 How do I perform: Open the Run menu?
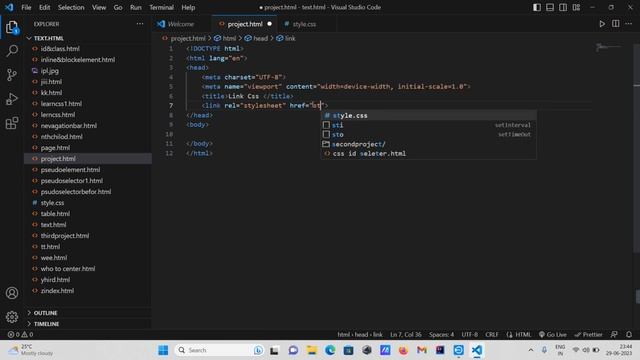136,7
